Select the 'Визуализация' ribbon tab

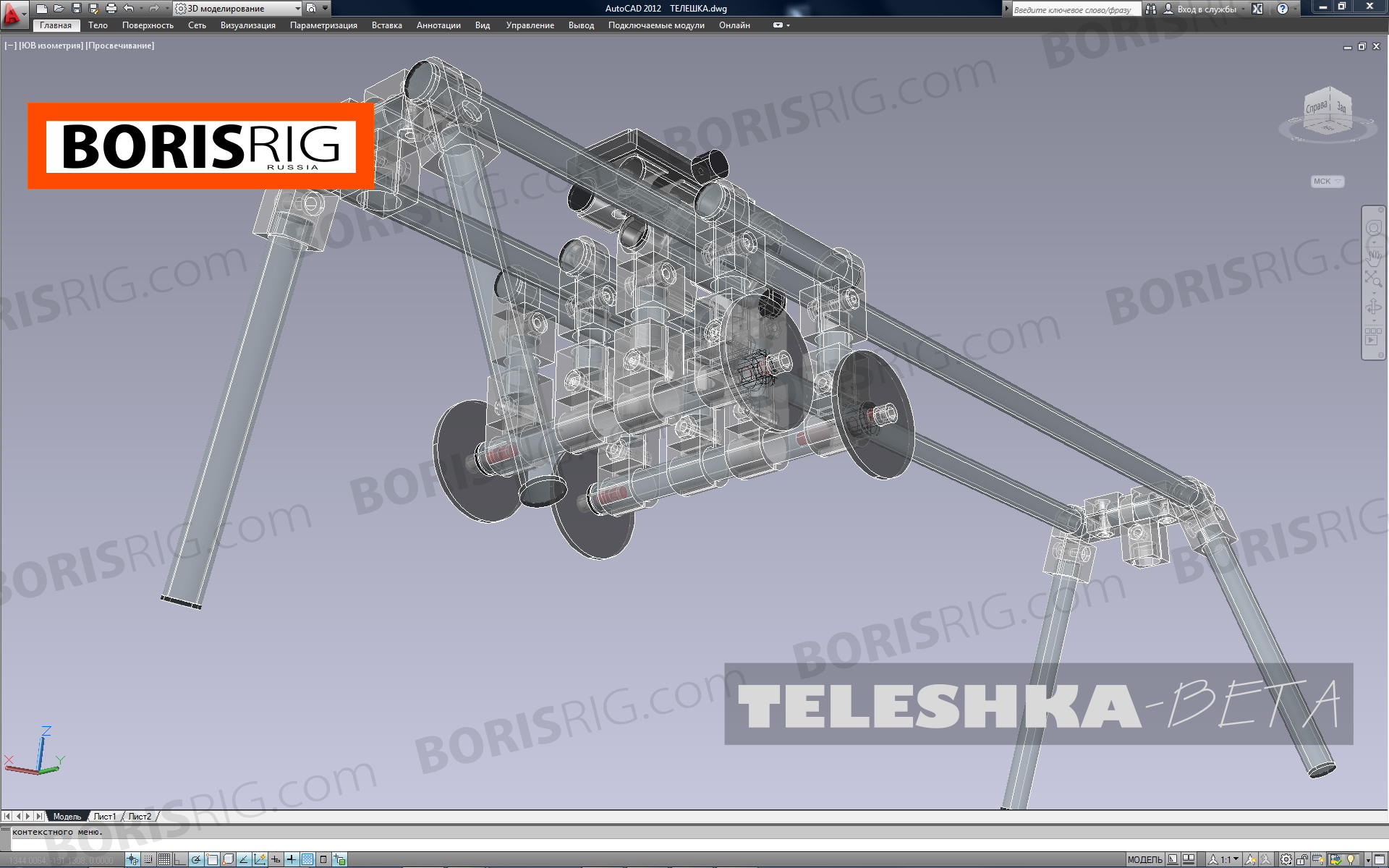click(x=248, y=25)
